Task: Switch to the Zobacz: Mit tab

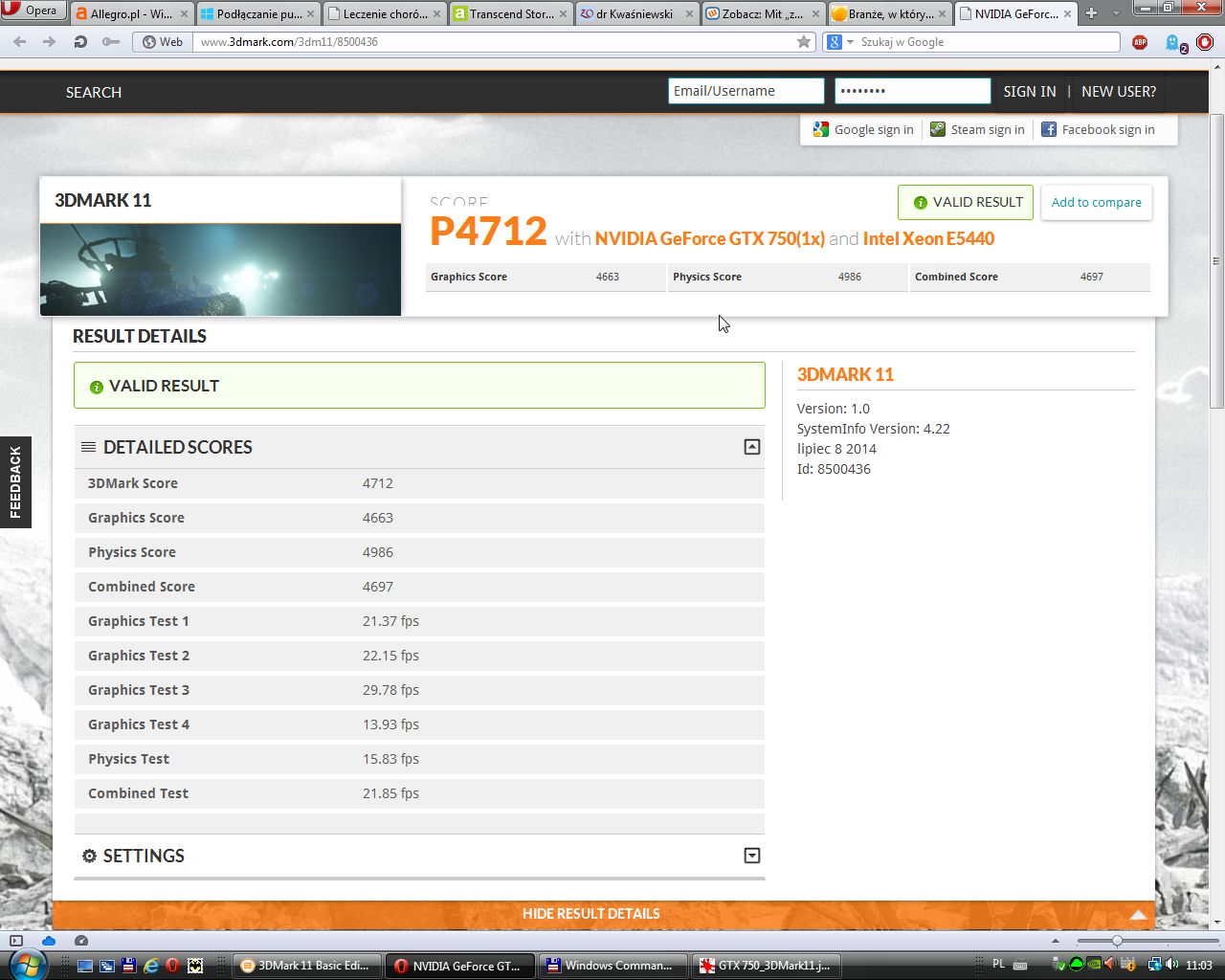Action: (763, 14)
